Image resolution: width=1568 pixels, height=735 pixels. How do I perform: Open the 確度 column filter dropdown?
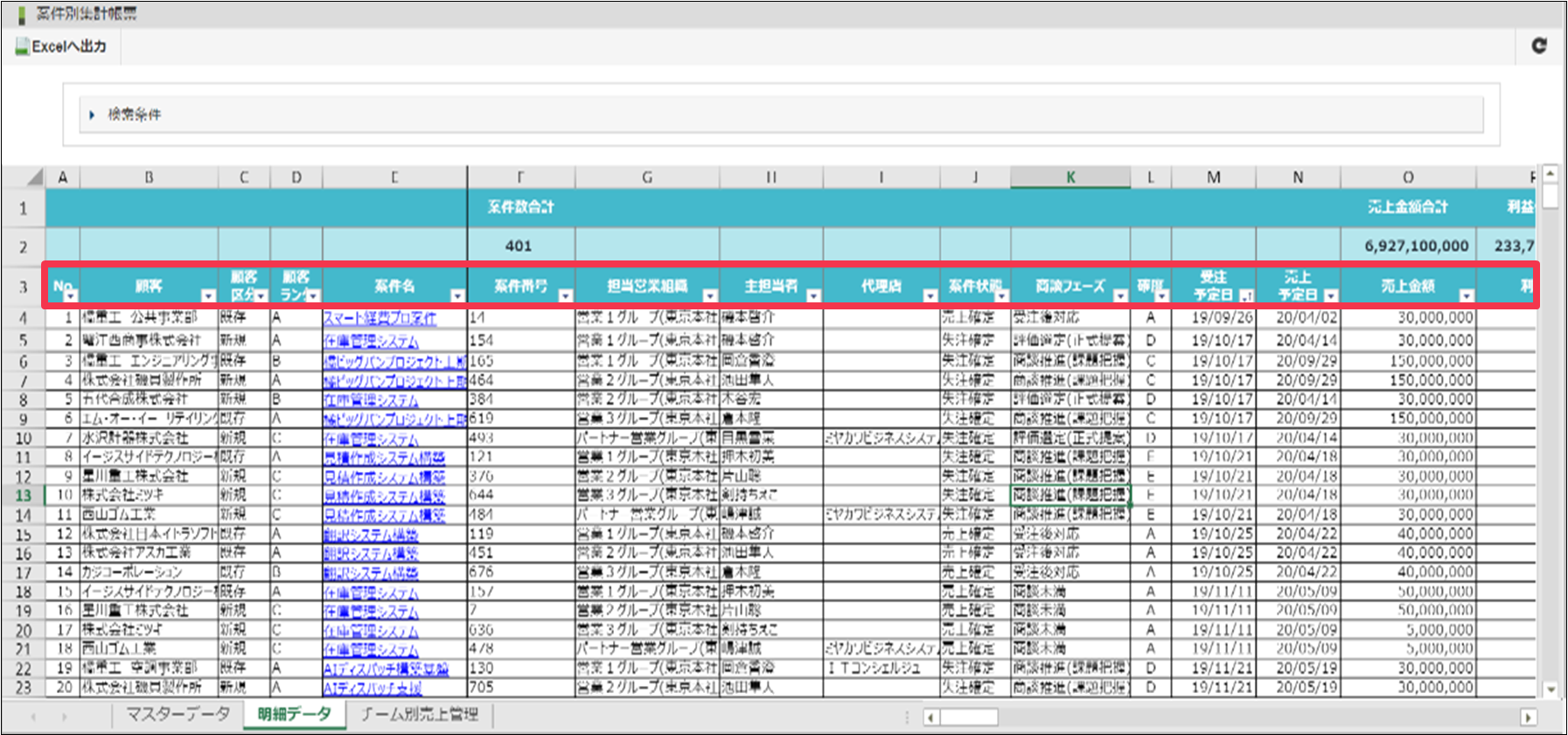pyautogui.click(x=1162, y=295)
